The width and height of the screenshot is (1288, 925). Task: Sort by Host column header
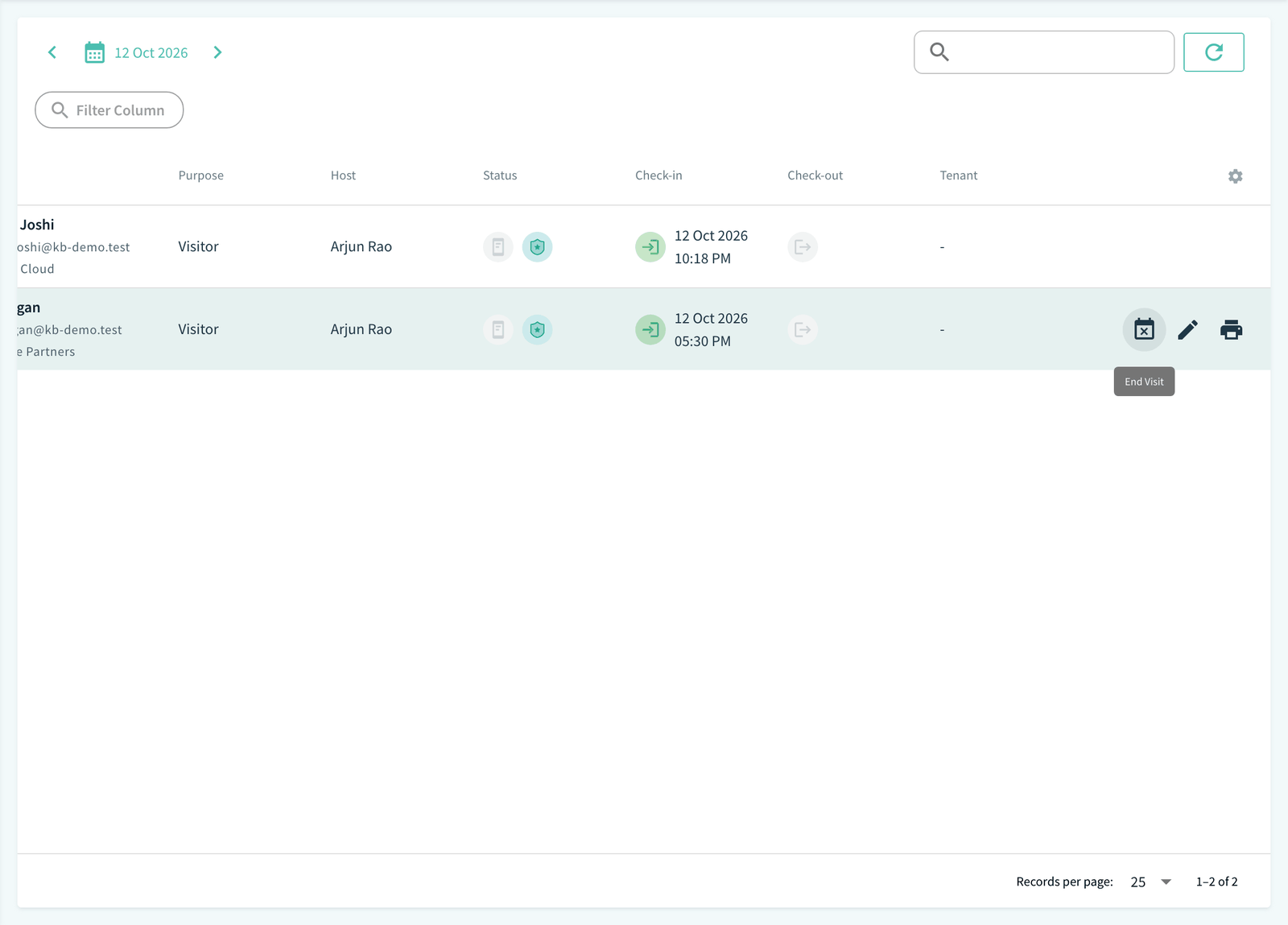[x=343, y=176]
